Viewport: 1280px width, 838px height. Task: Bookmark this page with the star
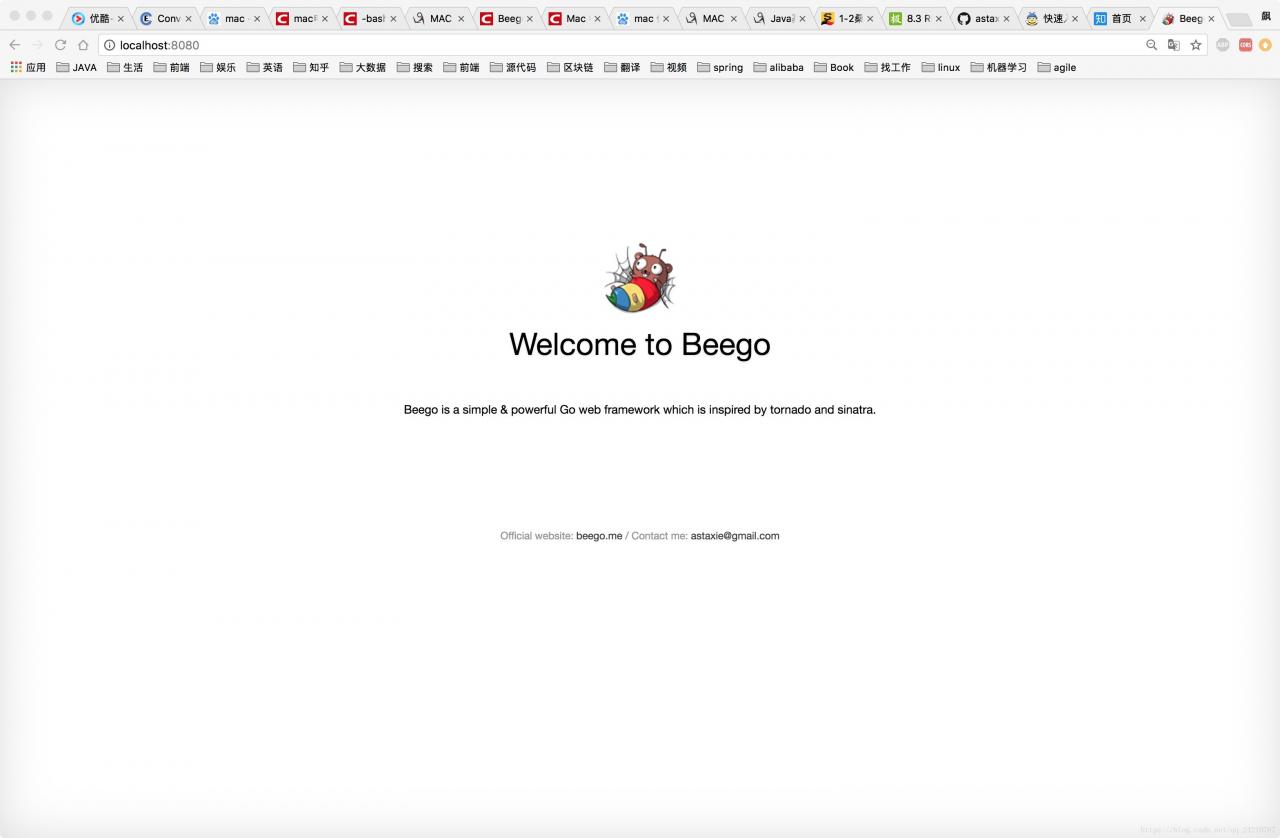[x=1196, y=45]
